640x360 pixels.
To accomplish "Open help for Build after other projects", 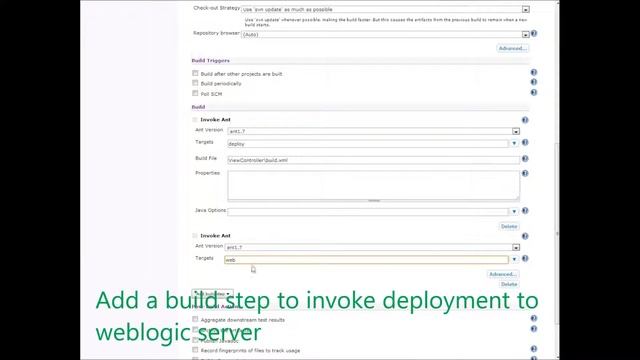I will click(533, 72).
